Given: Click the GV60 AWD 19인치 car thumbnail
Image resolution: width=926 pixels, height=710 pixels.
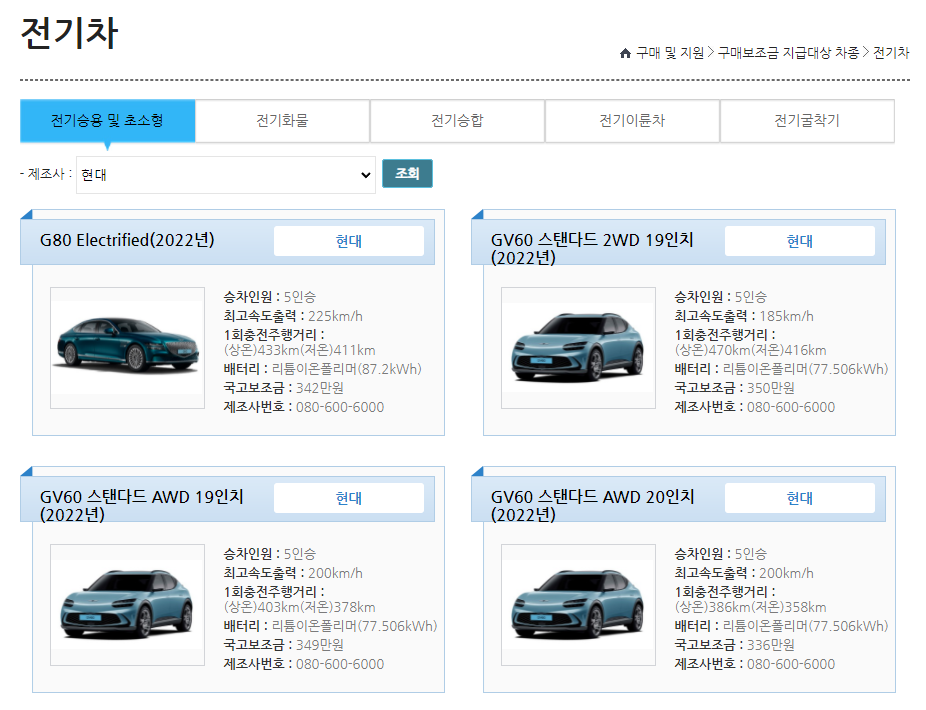Looking at the screenshot, I should tap(128, 605).
